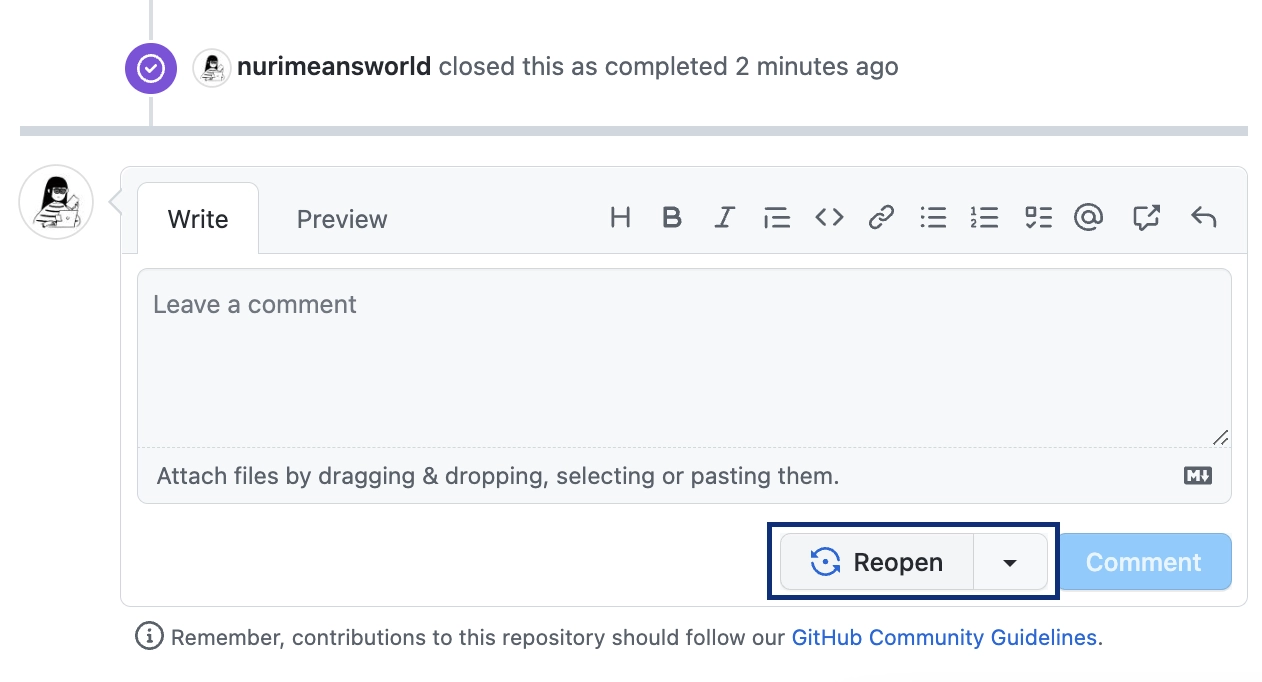Apply bold text formatting
1262x682 pixels.
click(672, 217)
